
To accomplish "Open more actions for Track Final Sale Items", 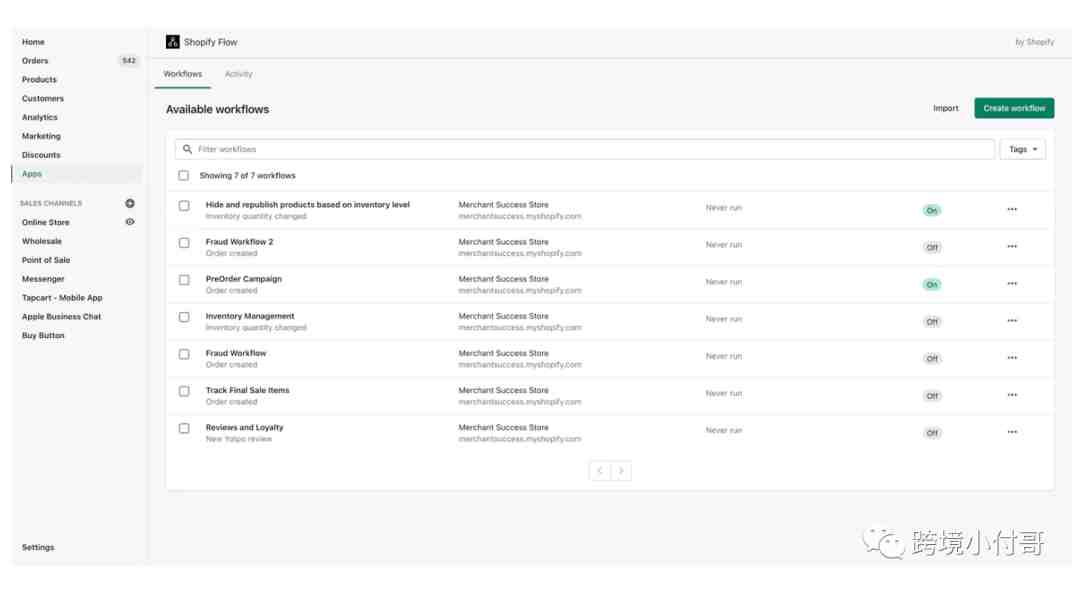I will (x=1012, y=395).
